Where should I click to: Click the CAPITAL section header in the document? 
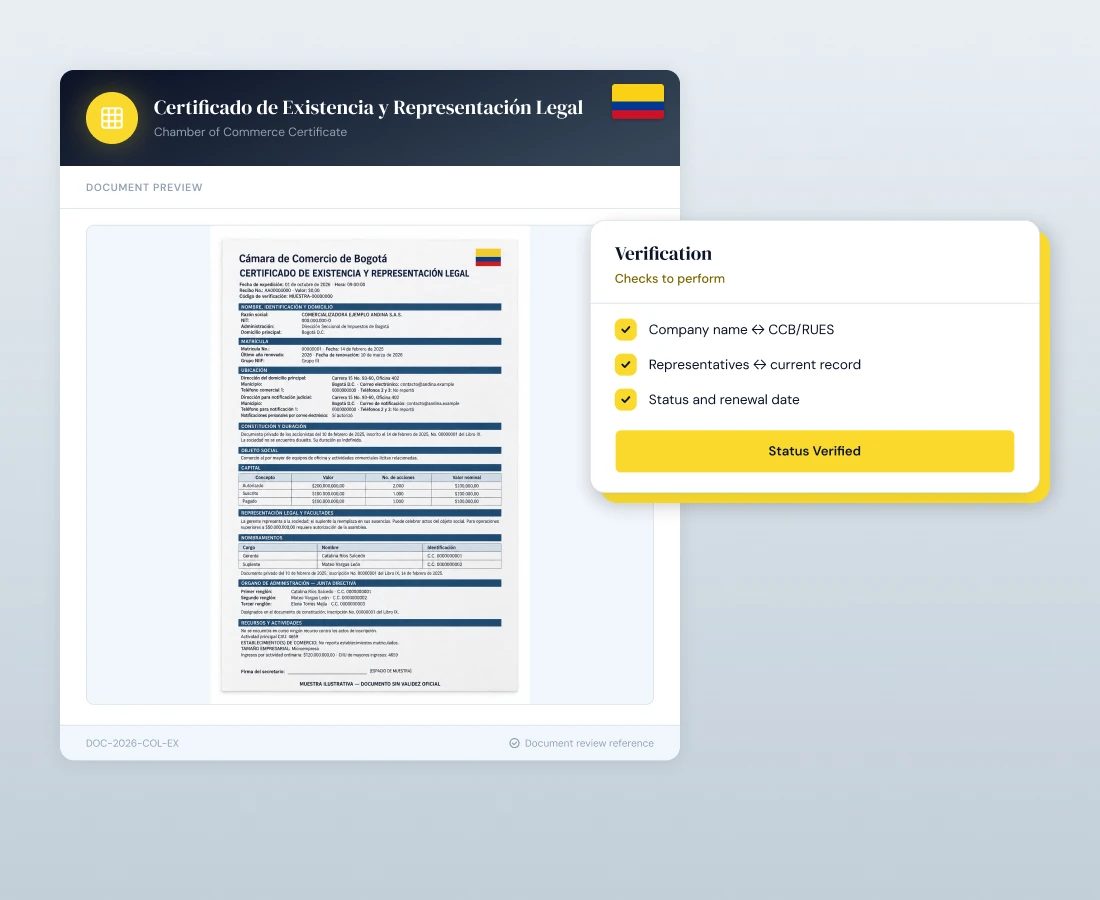coord(370,467)
